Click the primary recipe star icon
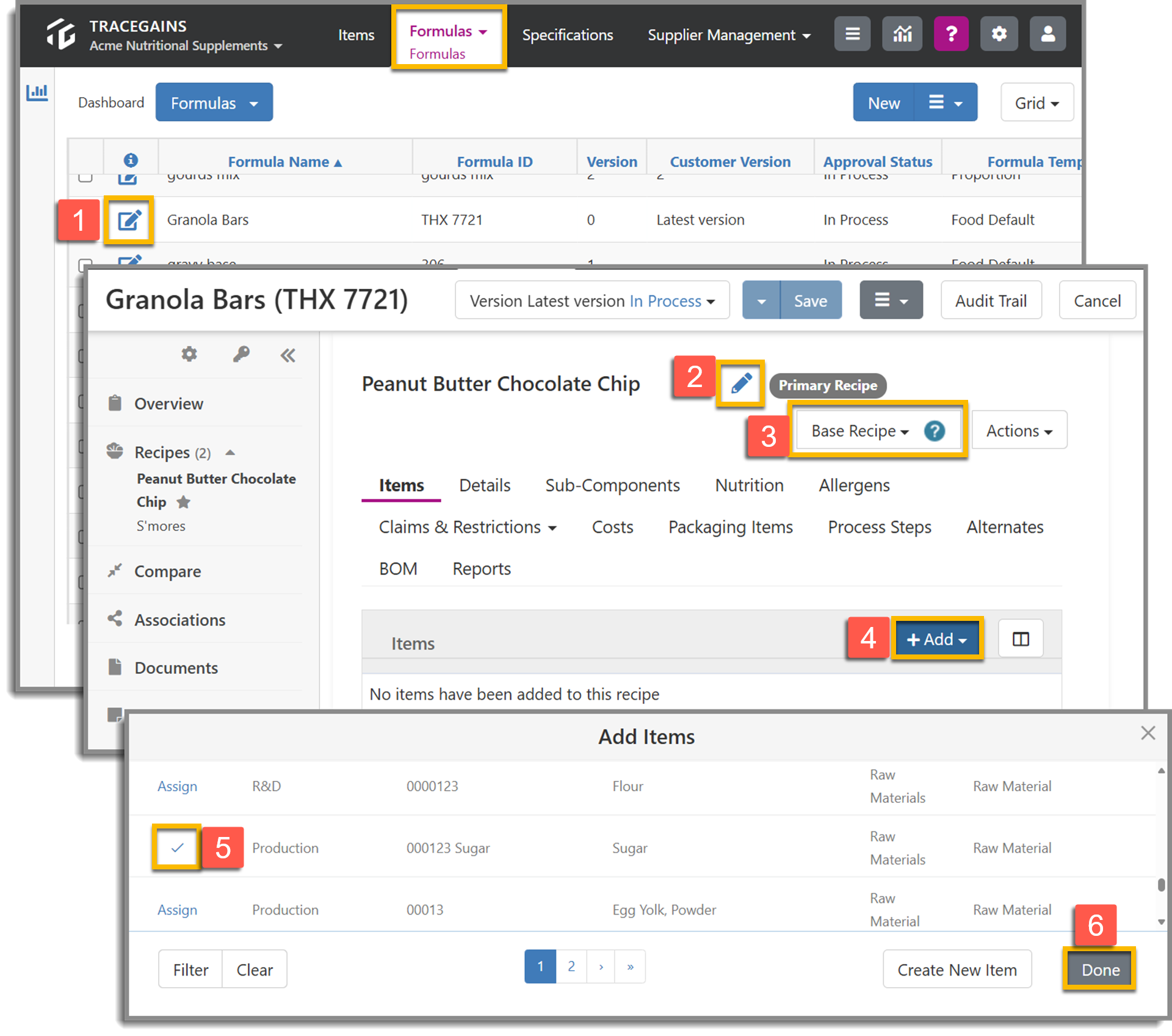Screen dimensions: 1172x1036 coord(183,502)
